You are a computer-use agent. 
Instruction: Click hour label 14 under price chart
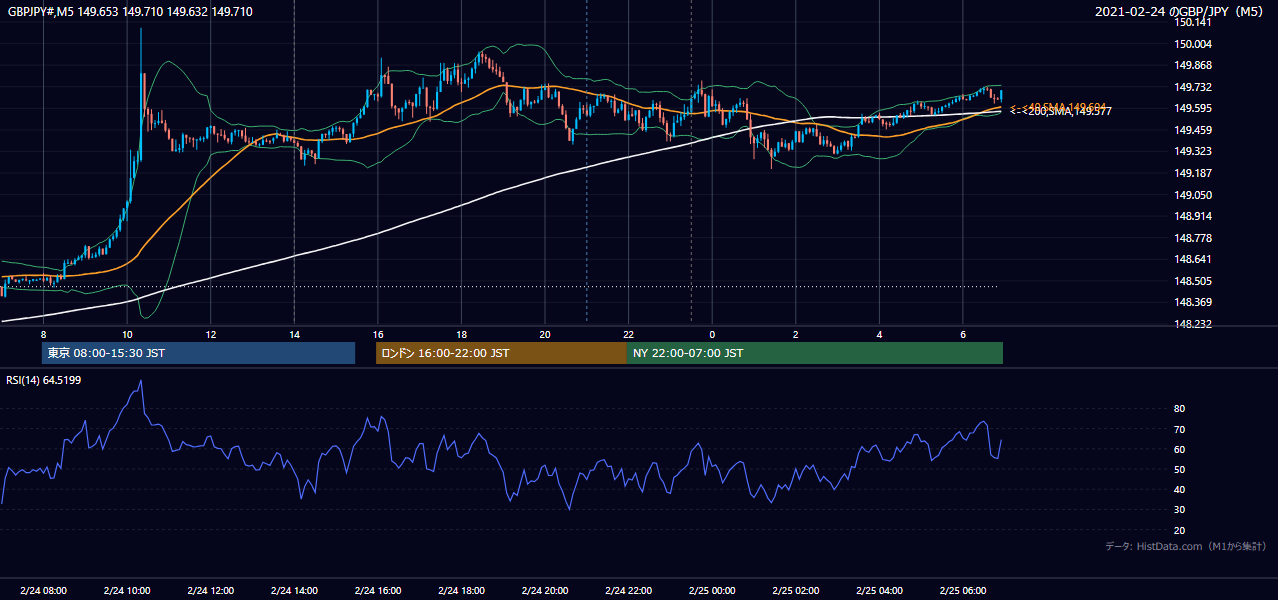pyautogui.click(x=294, y=333)
